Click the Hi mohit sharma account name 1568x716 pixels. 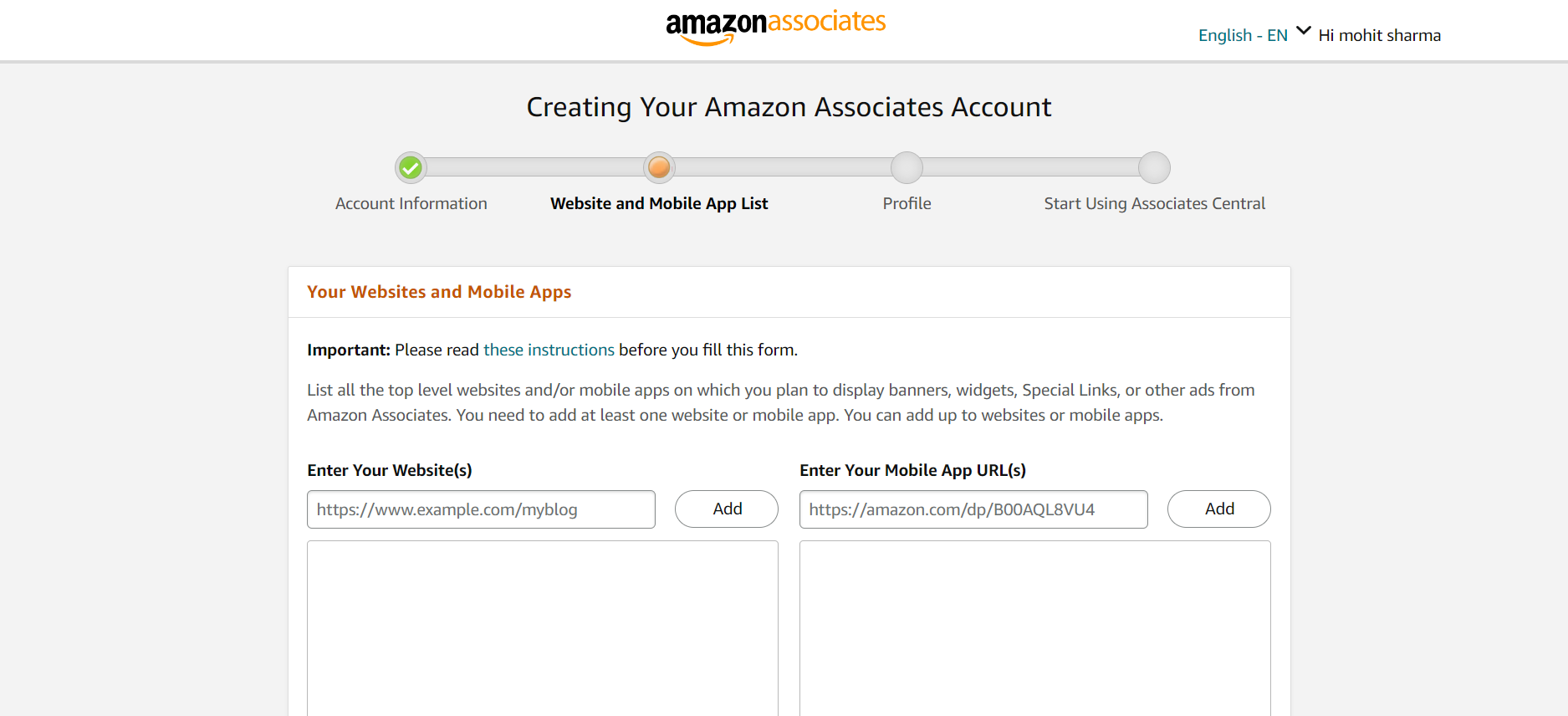coord(1379,35)
